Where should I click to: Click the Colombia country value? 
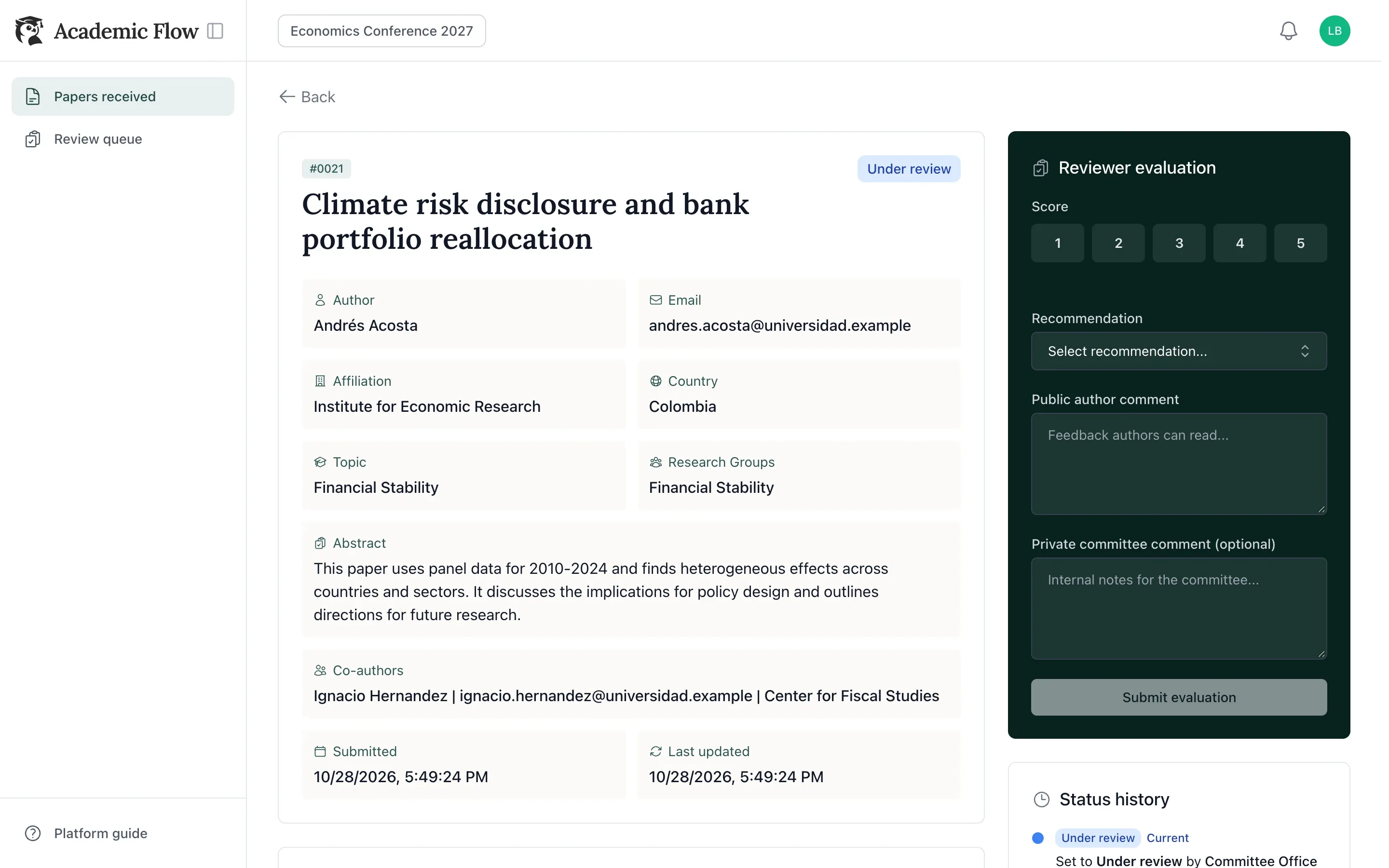tap(682, 407)
